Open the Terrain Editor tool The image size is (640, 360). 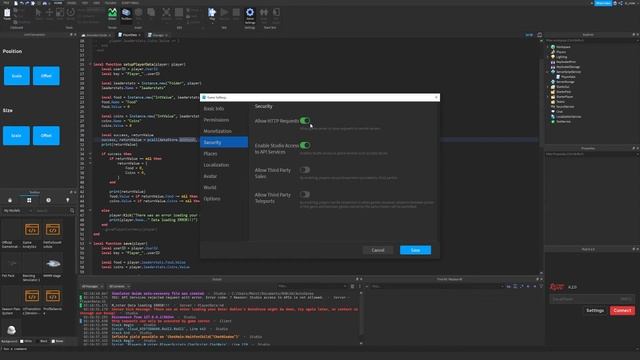click(x=112, y=14)
